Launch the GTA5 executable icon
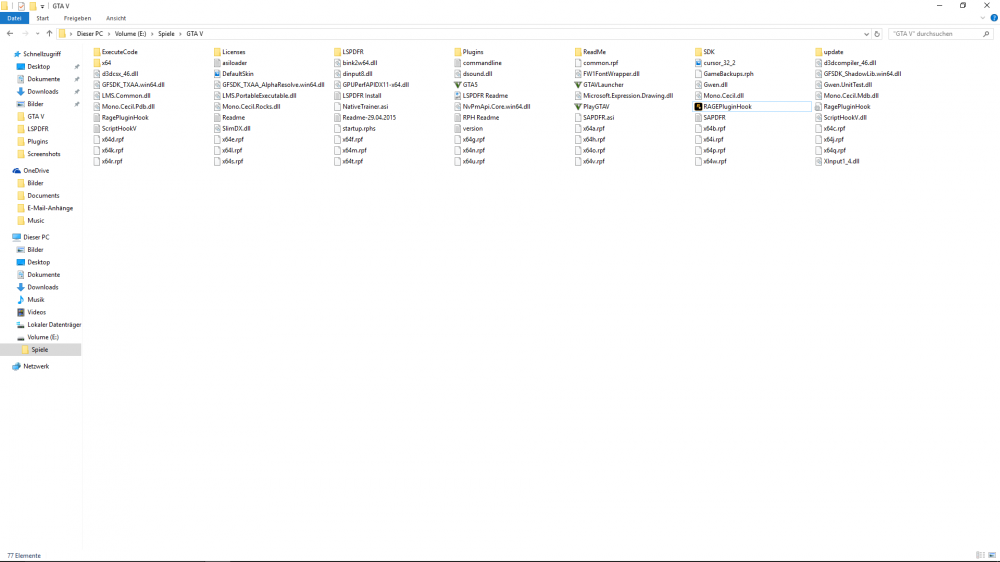 coord(457,85)
